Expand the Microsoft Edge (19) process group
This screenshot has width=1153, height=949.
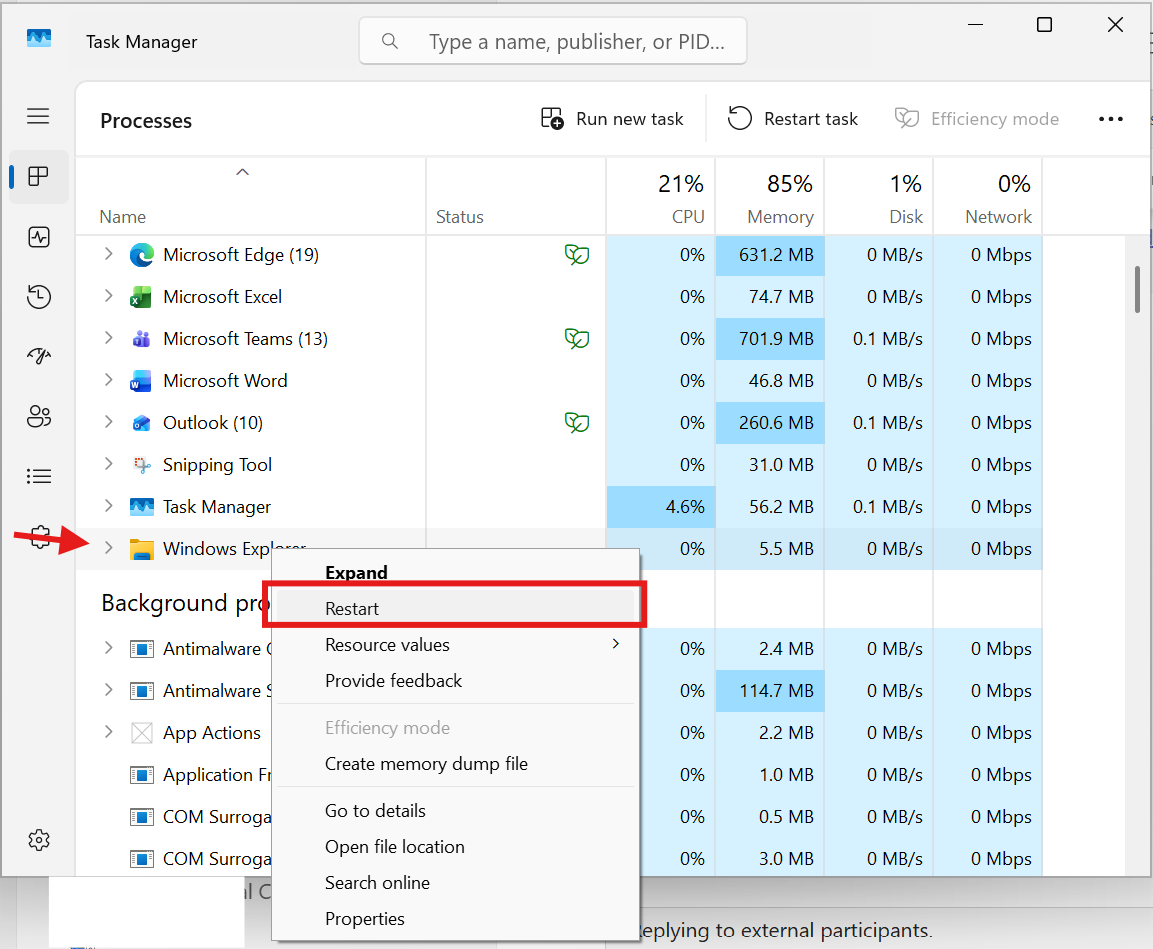(108, 254)
